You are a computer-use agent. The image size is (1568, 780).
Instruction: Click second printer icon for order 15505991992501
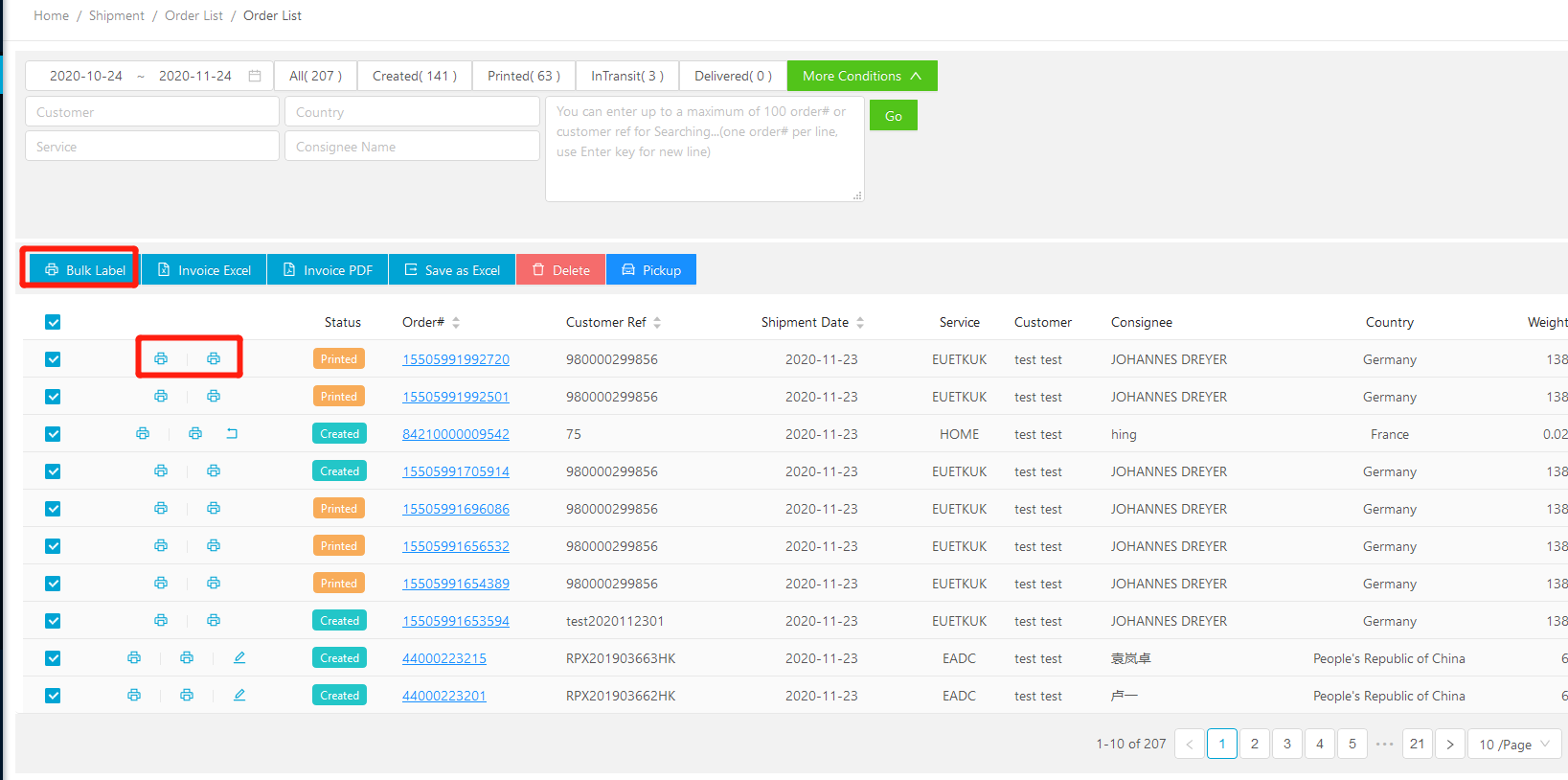pyautogui.click(x=214, y=396)
